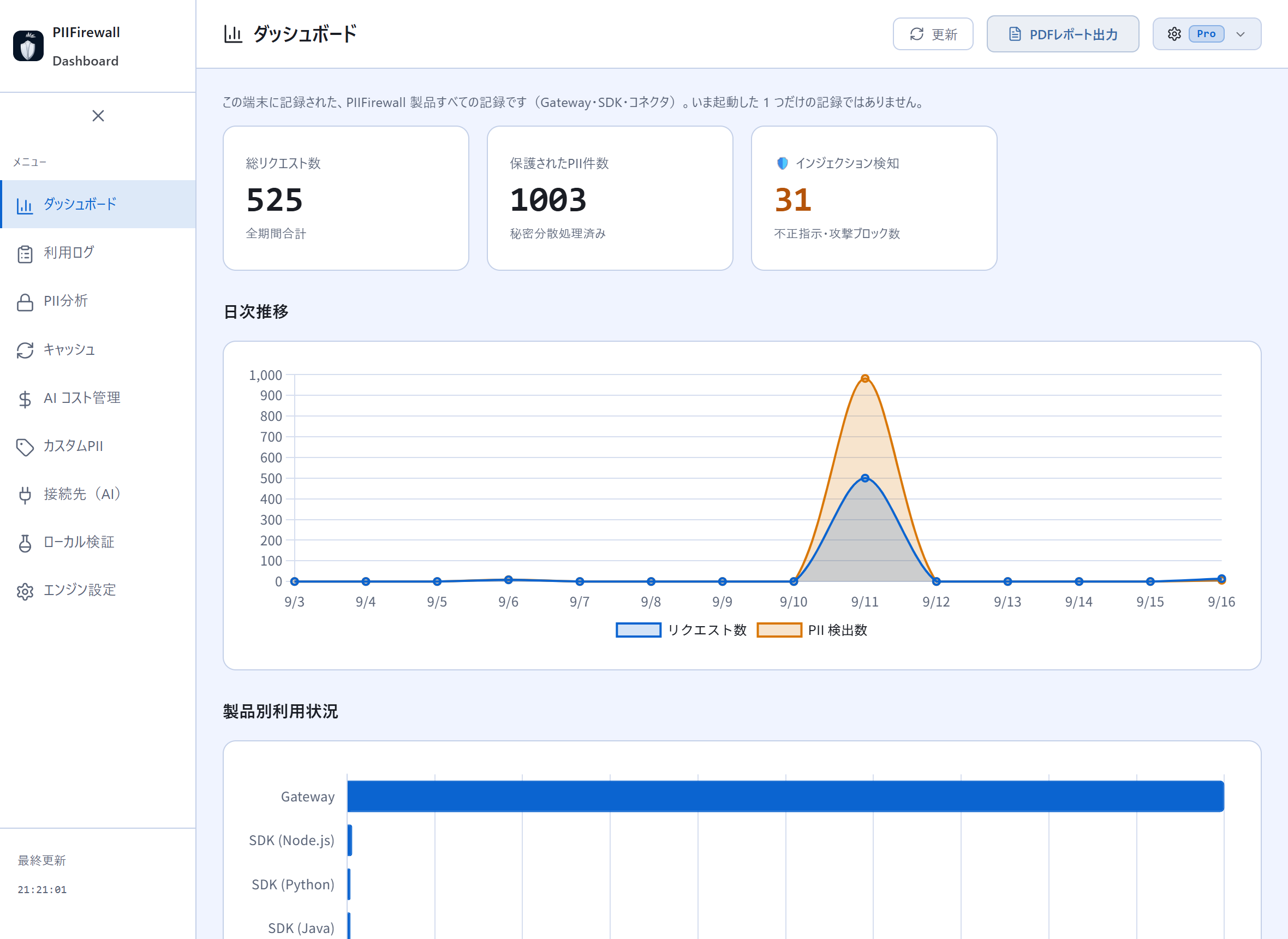The height and width of the screenshot is (939, 1288).
Task: Select the カスタムPII tag icon
Action: (25, 447)
